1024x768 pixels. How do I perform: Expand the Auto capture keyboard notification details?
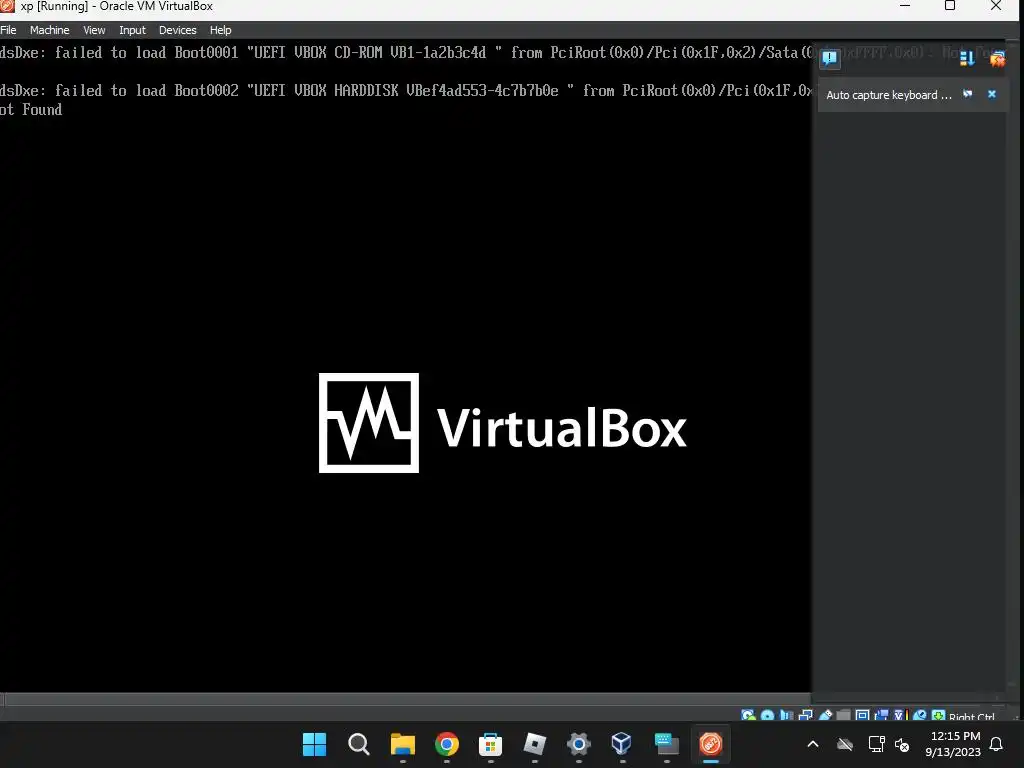point(968,94)
